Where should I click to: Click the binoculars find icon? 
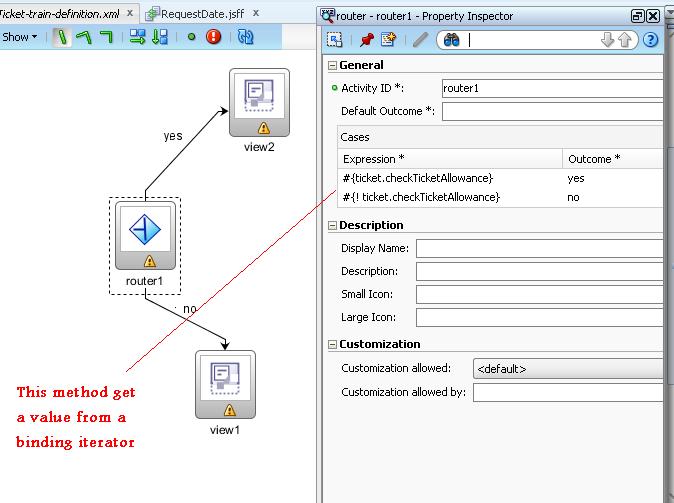451,40
